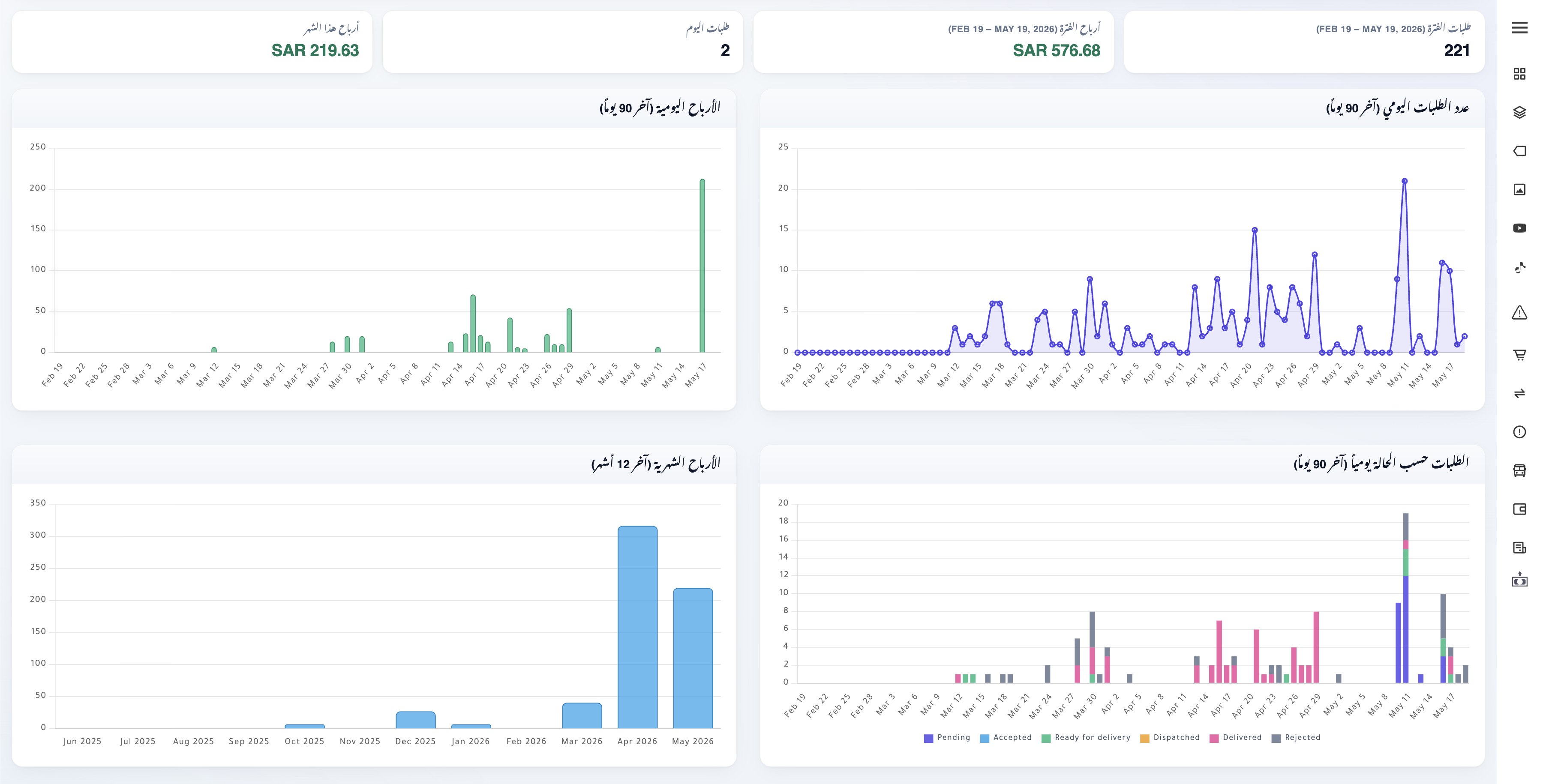This screenshot has height=784, width=1543.
Task: Click the May 2026 bar in monthly chart
Action: tap(693, 658)
